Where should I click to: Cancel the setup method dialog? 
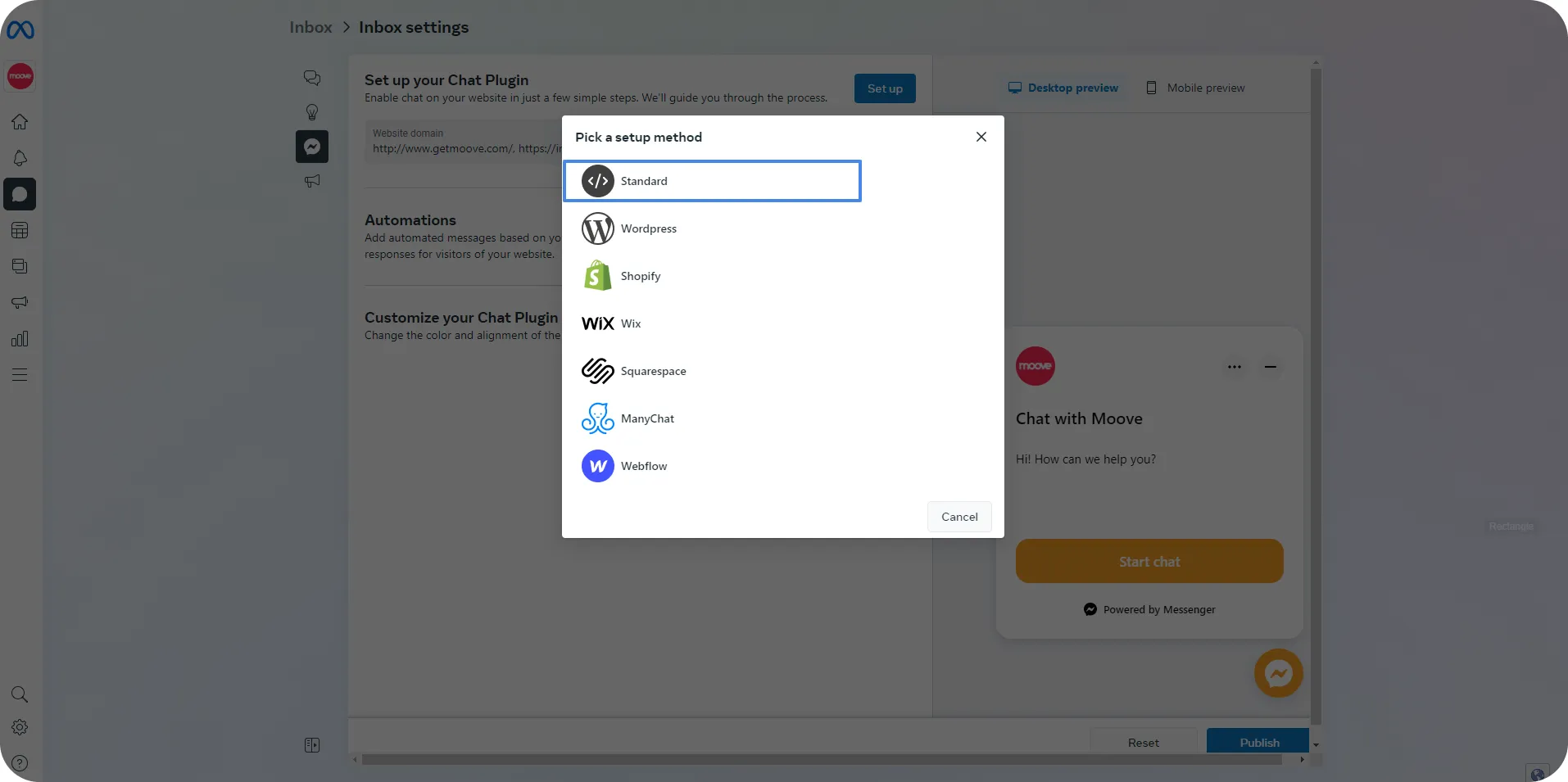(958, 516)
